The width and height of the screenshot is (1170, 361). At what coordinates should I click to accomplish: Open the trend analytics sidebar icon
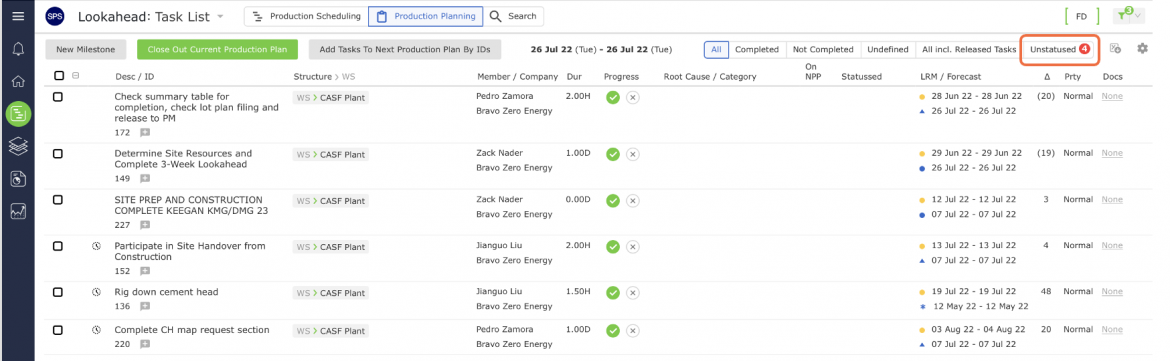click(18, 212)
